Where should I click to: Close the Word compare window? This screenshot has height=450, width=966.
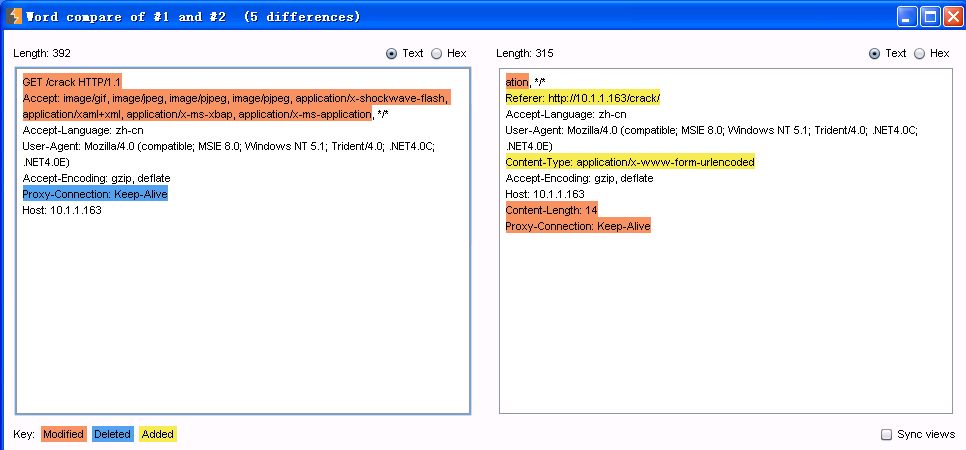point(952,17)
